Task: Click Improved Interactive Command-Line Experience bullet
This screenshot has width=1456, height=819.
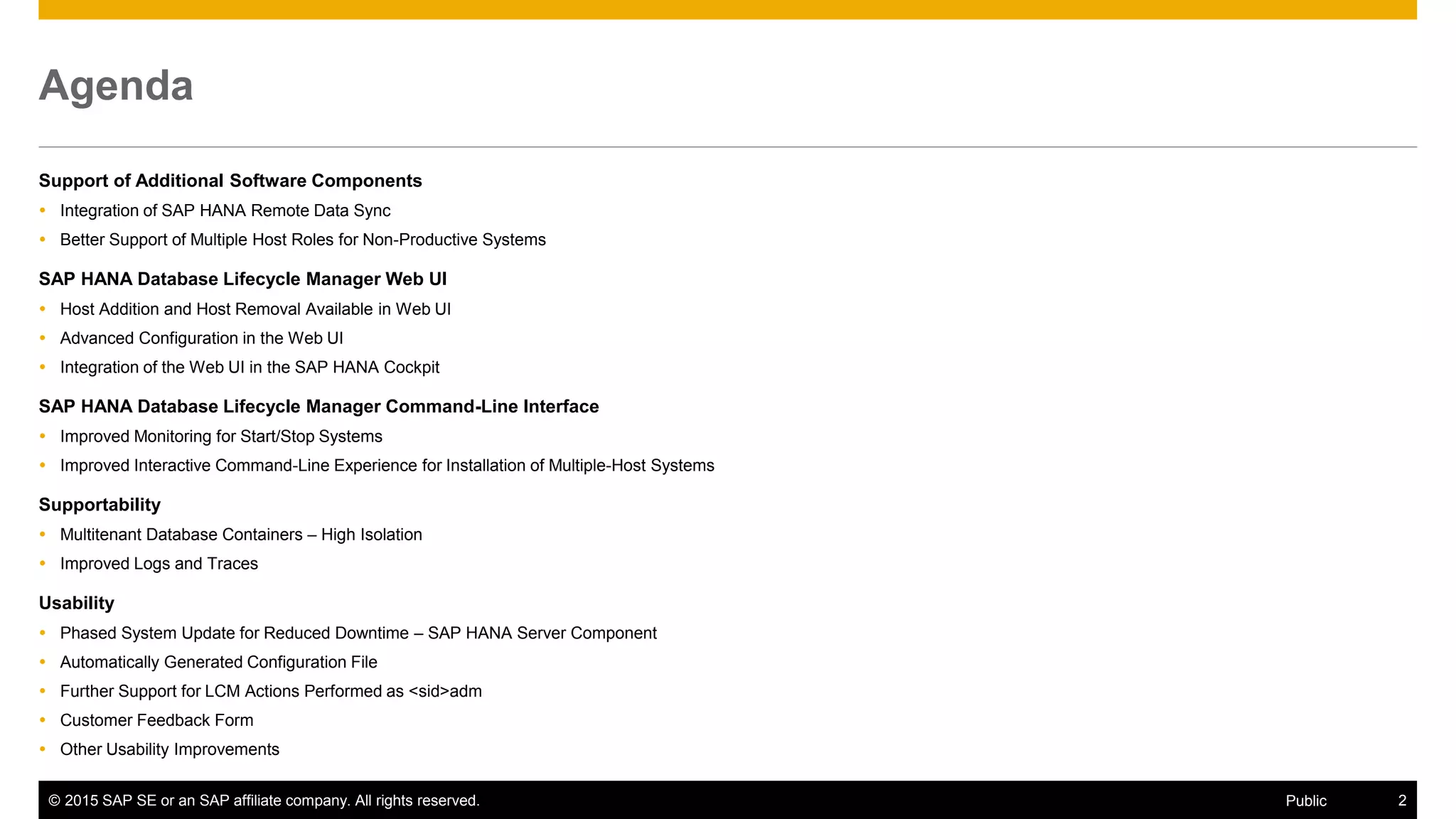Action: 387,466
